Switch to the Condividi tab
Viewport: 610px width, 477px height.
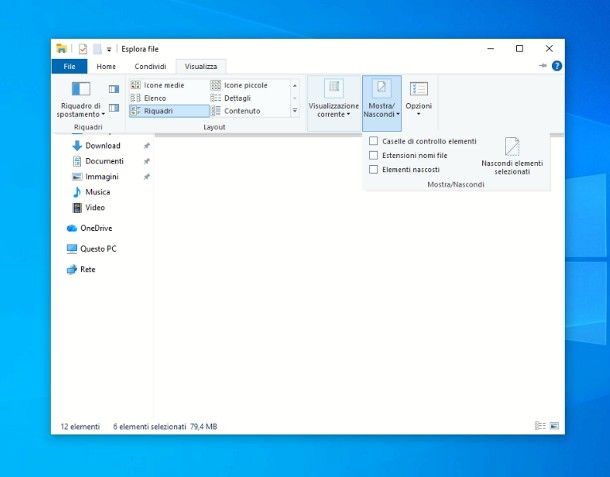coord(150,67)
